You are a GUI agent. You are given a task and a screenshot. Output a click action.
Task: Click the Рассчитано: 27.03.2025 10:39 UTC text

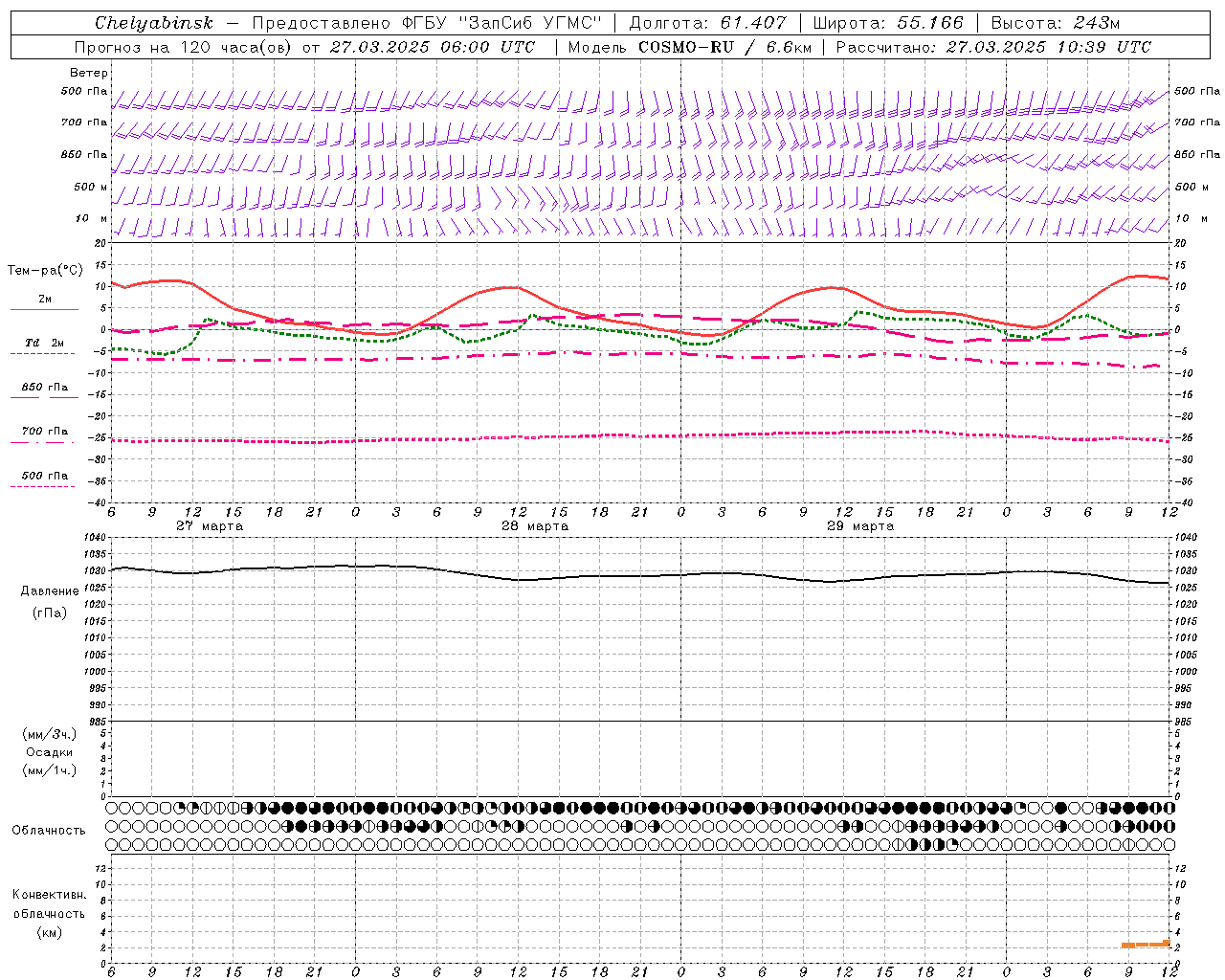click(x=993, y=47)
